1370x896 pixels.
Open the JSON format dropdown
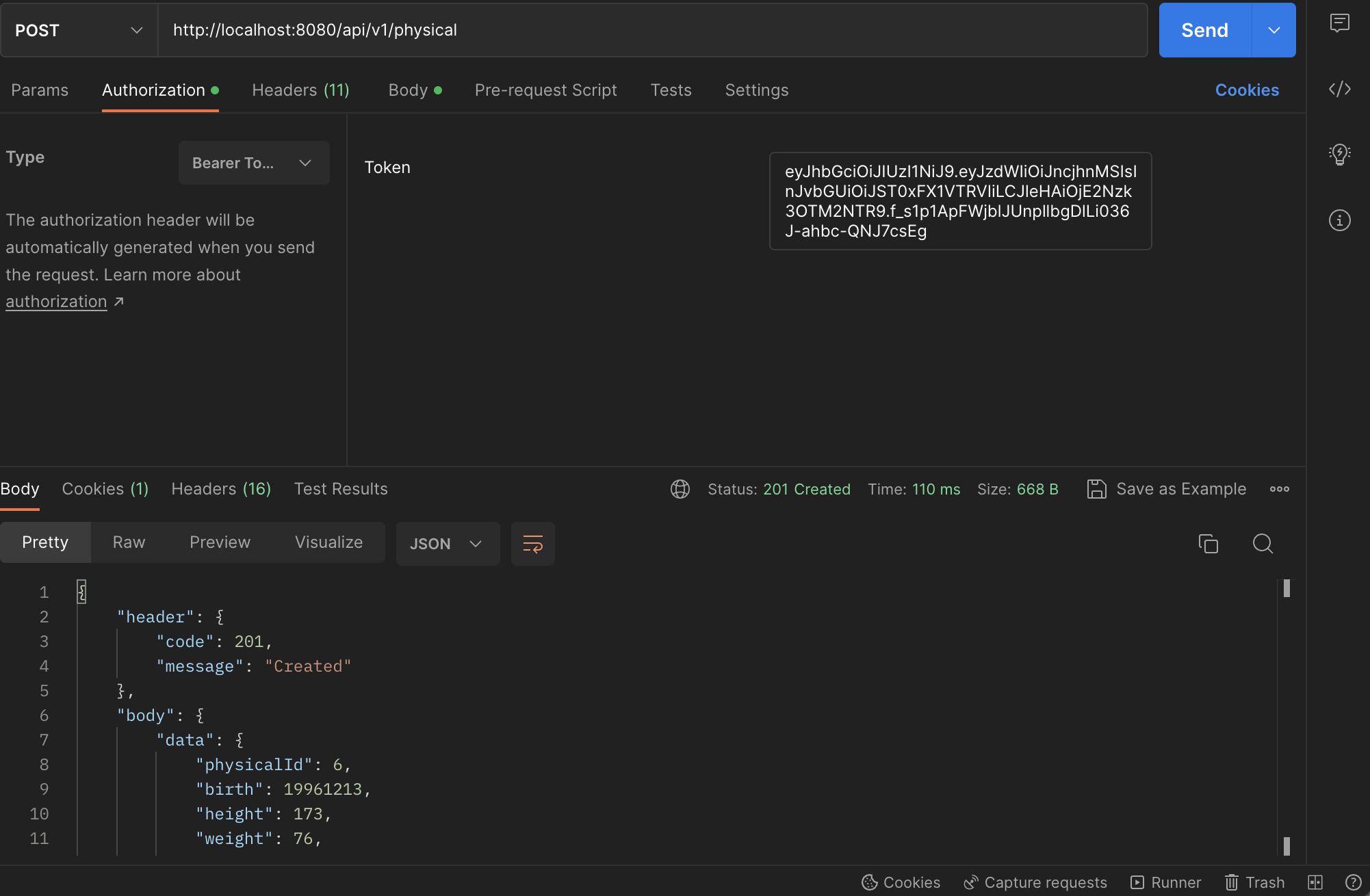(x=447, y=544)
